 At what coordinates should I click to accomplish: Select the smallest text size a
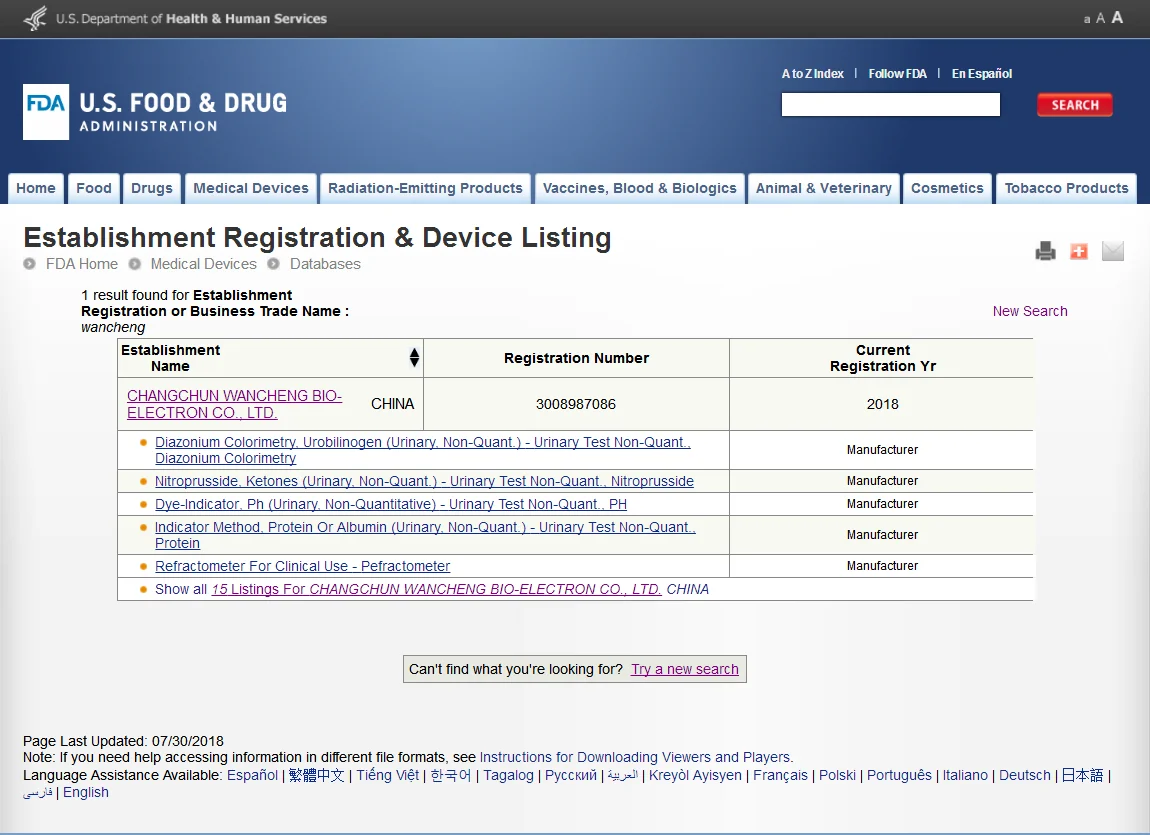tap(1087, 19)
